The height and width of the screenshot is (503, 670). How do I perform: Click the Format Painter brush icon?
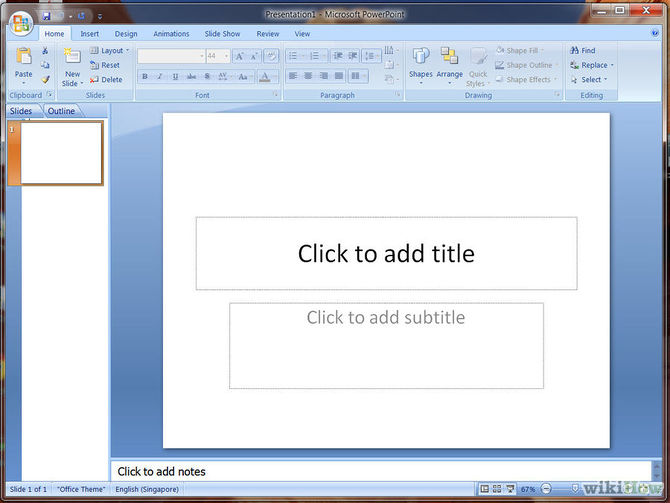click(x=46, y=80)
